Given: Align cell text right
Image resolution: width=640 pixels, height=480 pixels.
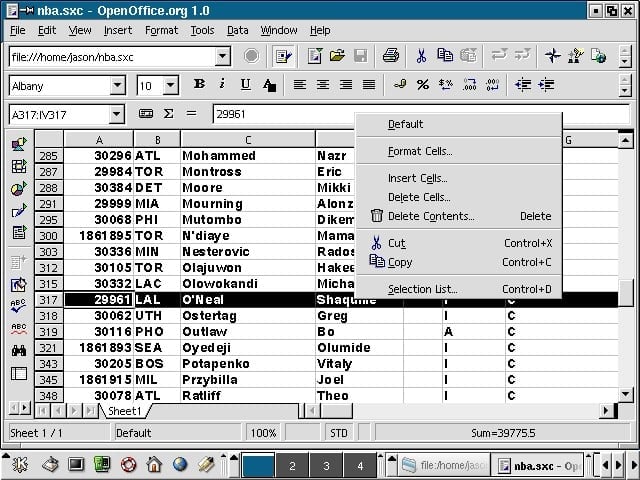Looking at the screenshot, I should tap(346, 85).
